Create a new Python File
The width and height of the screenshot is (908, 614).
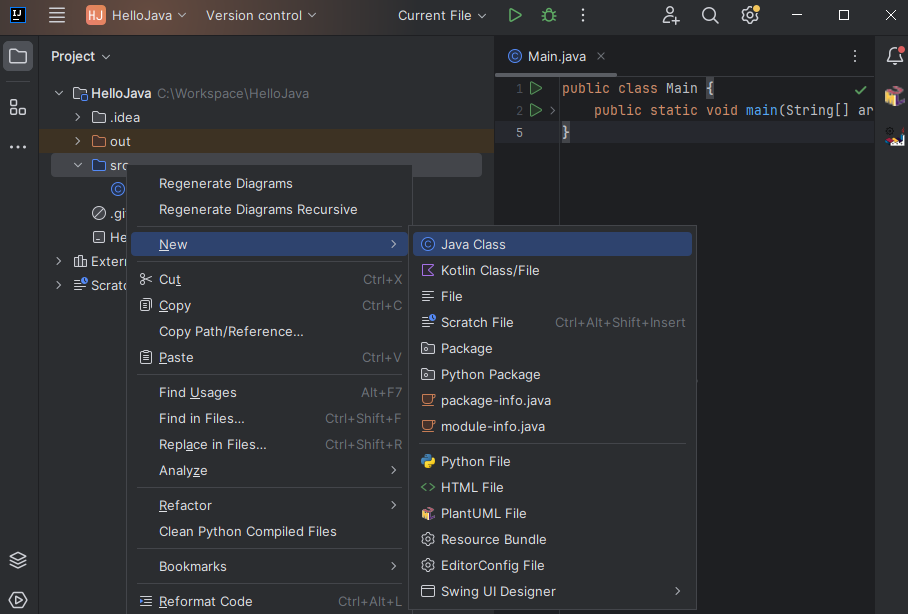[x=552, y=462]
